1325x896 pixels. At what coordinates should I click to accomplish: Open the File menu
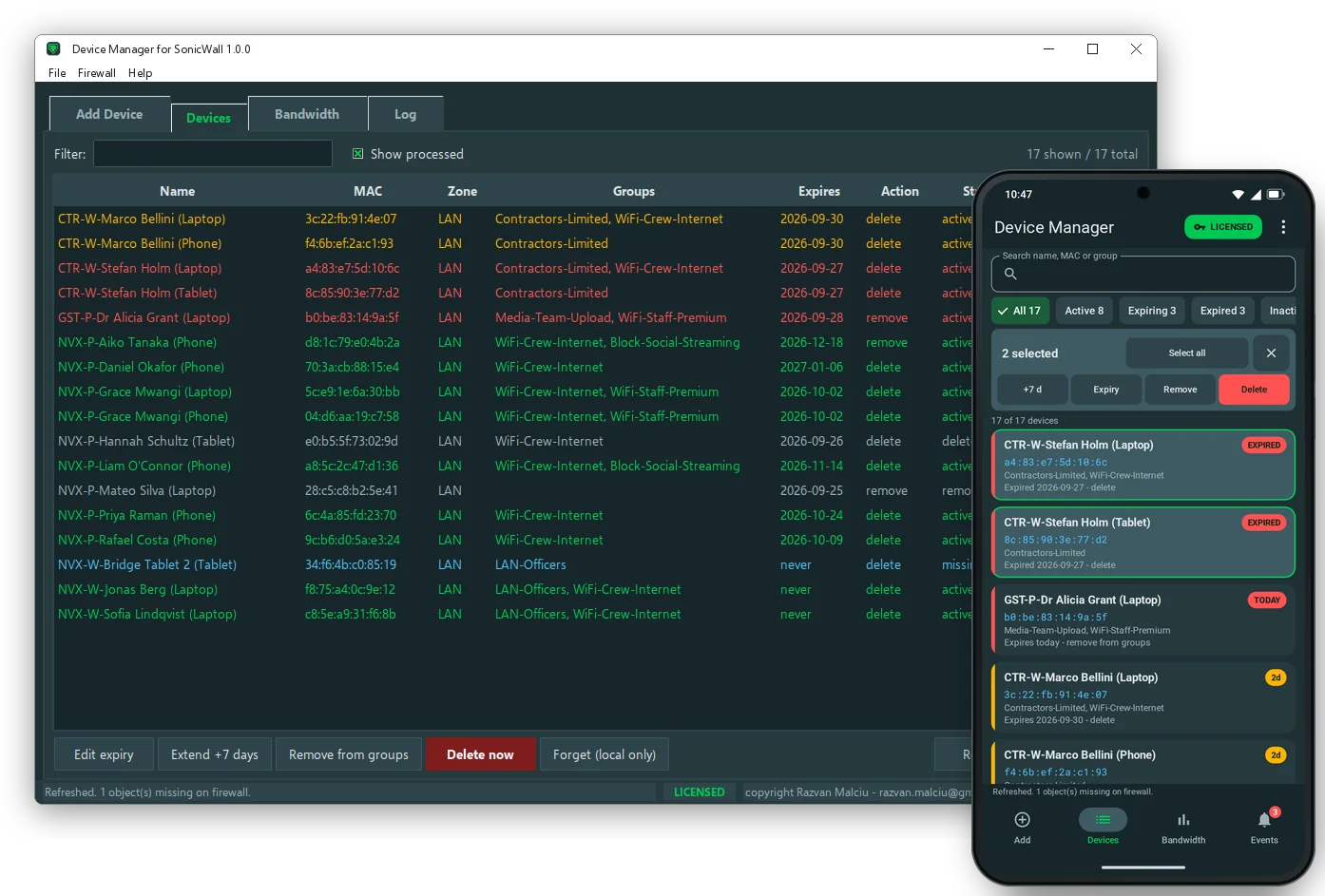57,73
